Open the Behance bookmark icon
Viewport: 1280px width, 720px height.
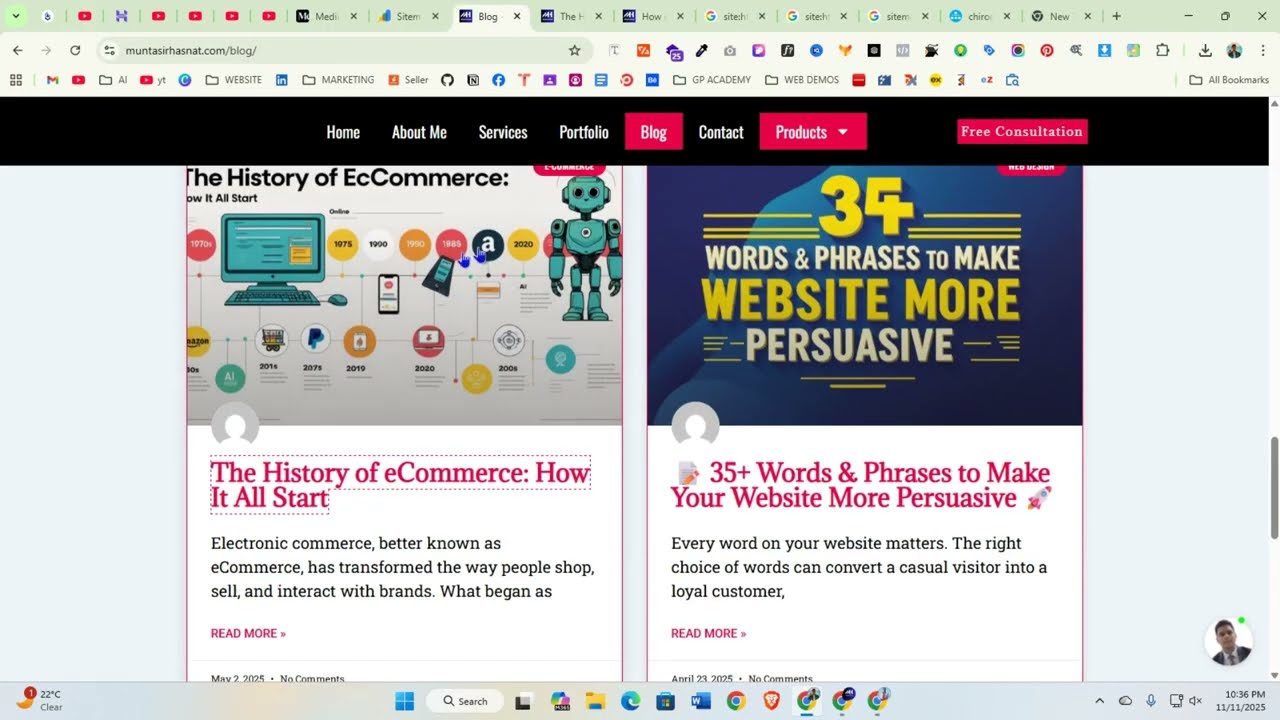[652, 80]
